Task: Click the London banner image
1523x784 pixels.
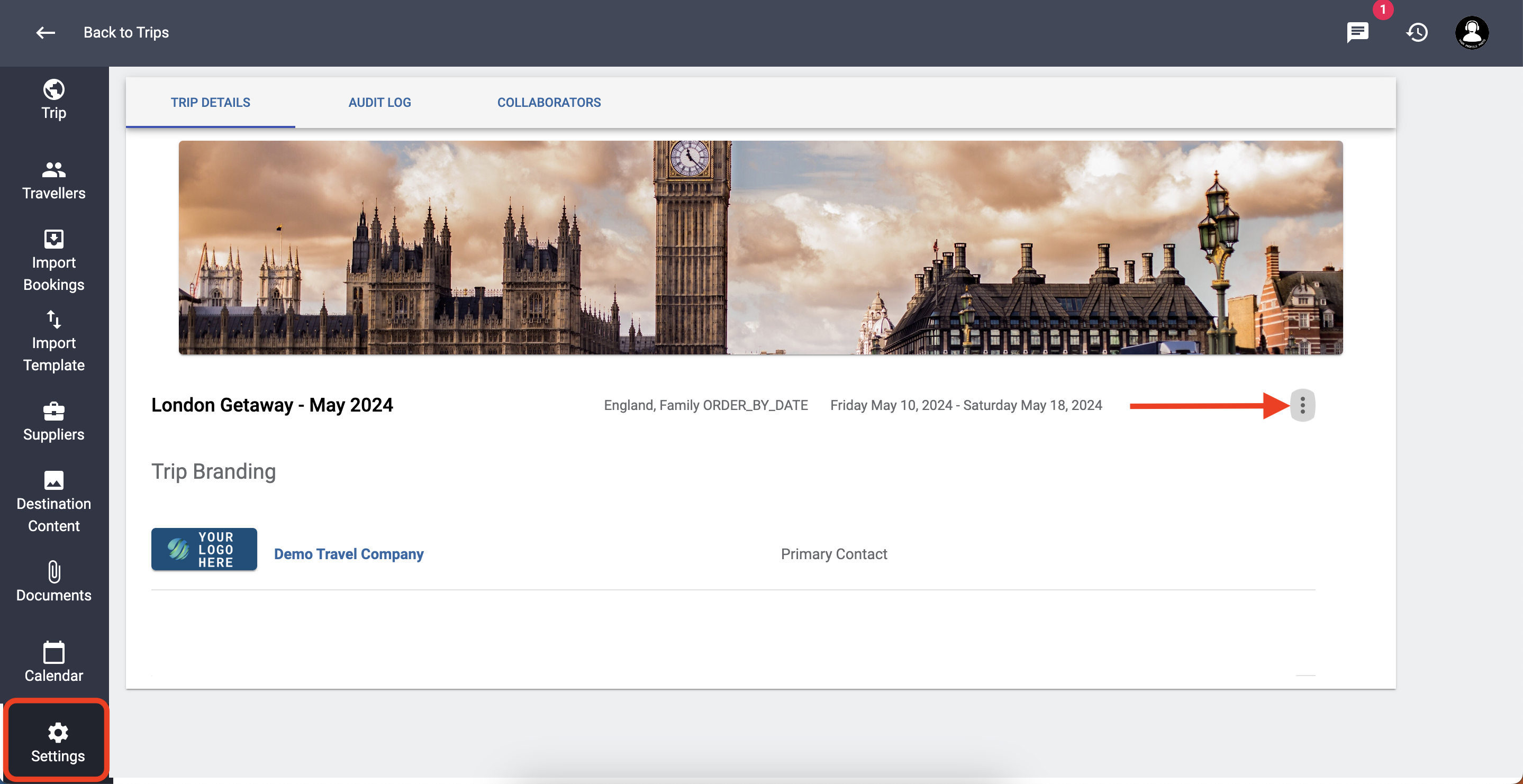Action: (760, 247)
